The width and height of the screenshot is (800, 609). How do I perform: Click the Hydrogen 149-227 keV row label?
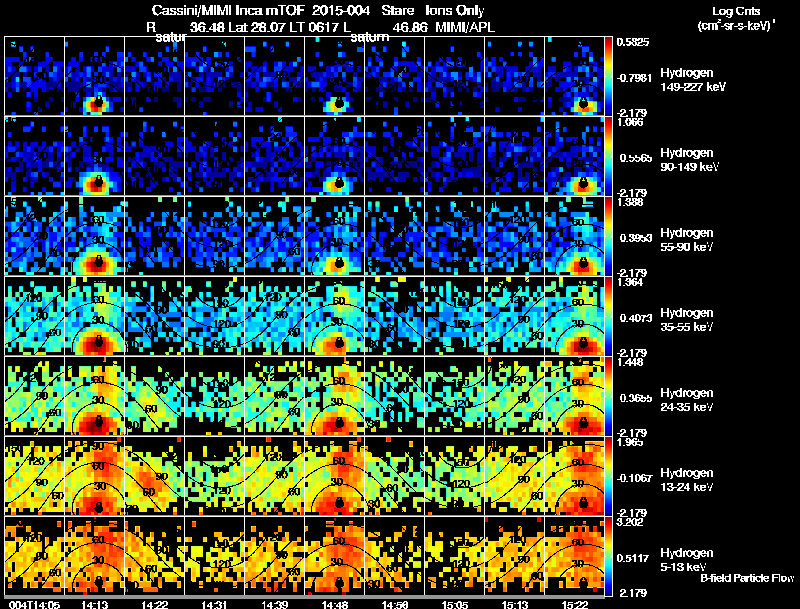click(692, 80)
